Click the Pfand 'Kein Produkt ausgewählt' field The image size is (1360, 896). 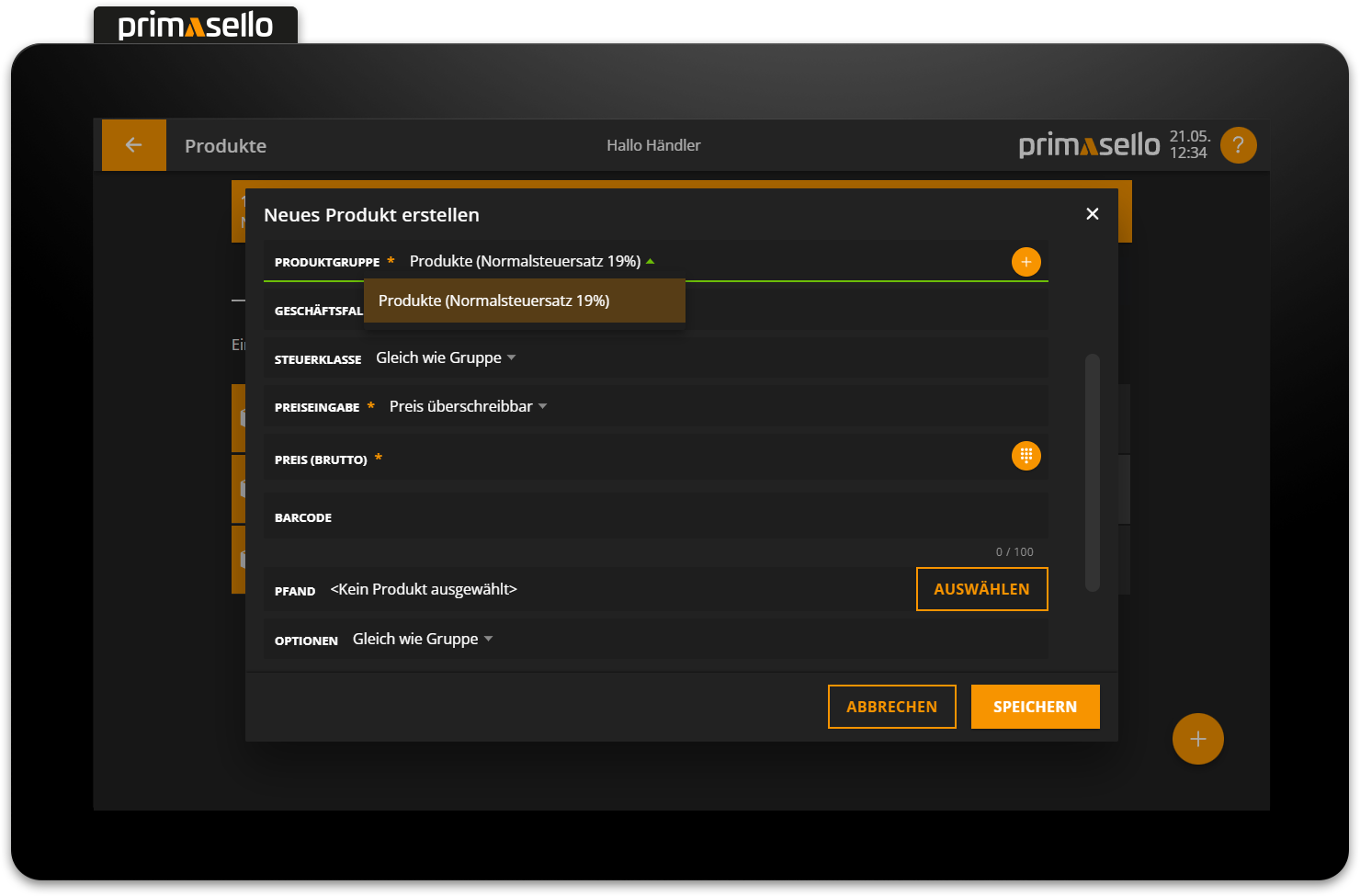pos(424,590)
